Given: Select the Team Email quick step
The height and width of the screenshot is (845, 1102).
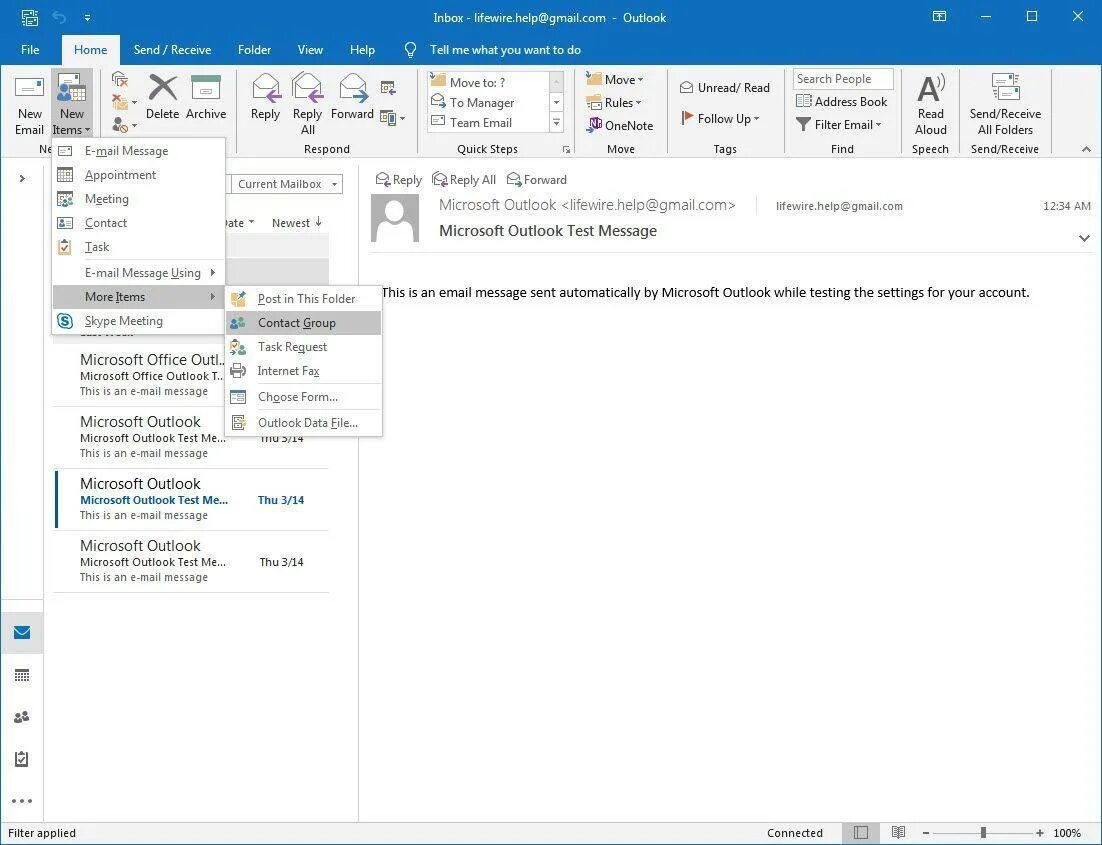Looking at the screenshot, I should (x=488, y=122).
